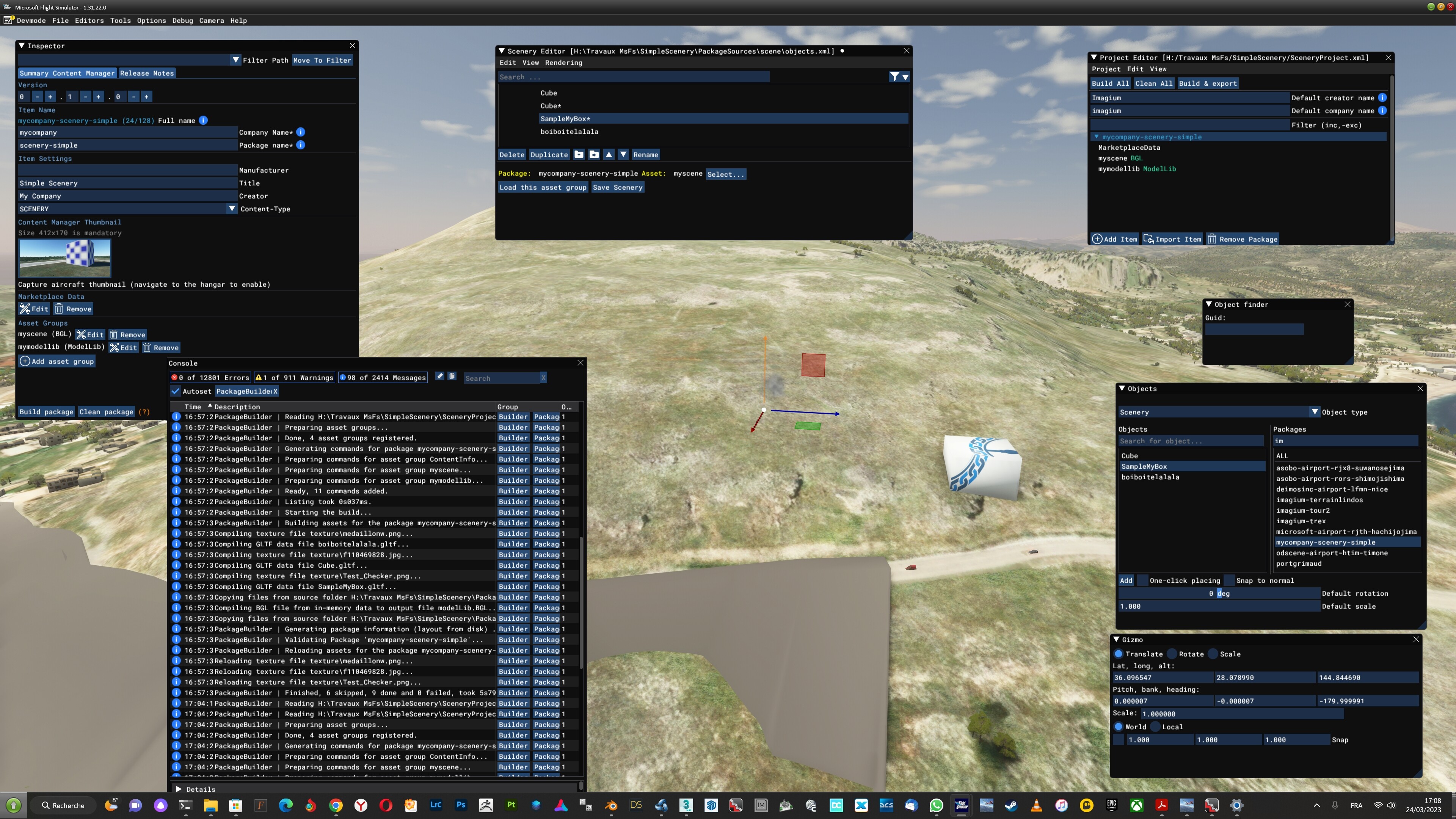Screen dimensions: 1456x819
Task: Enable the gizmo Snap checkbox
Action: (1119, 740)
